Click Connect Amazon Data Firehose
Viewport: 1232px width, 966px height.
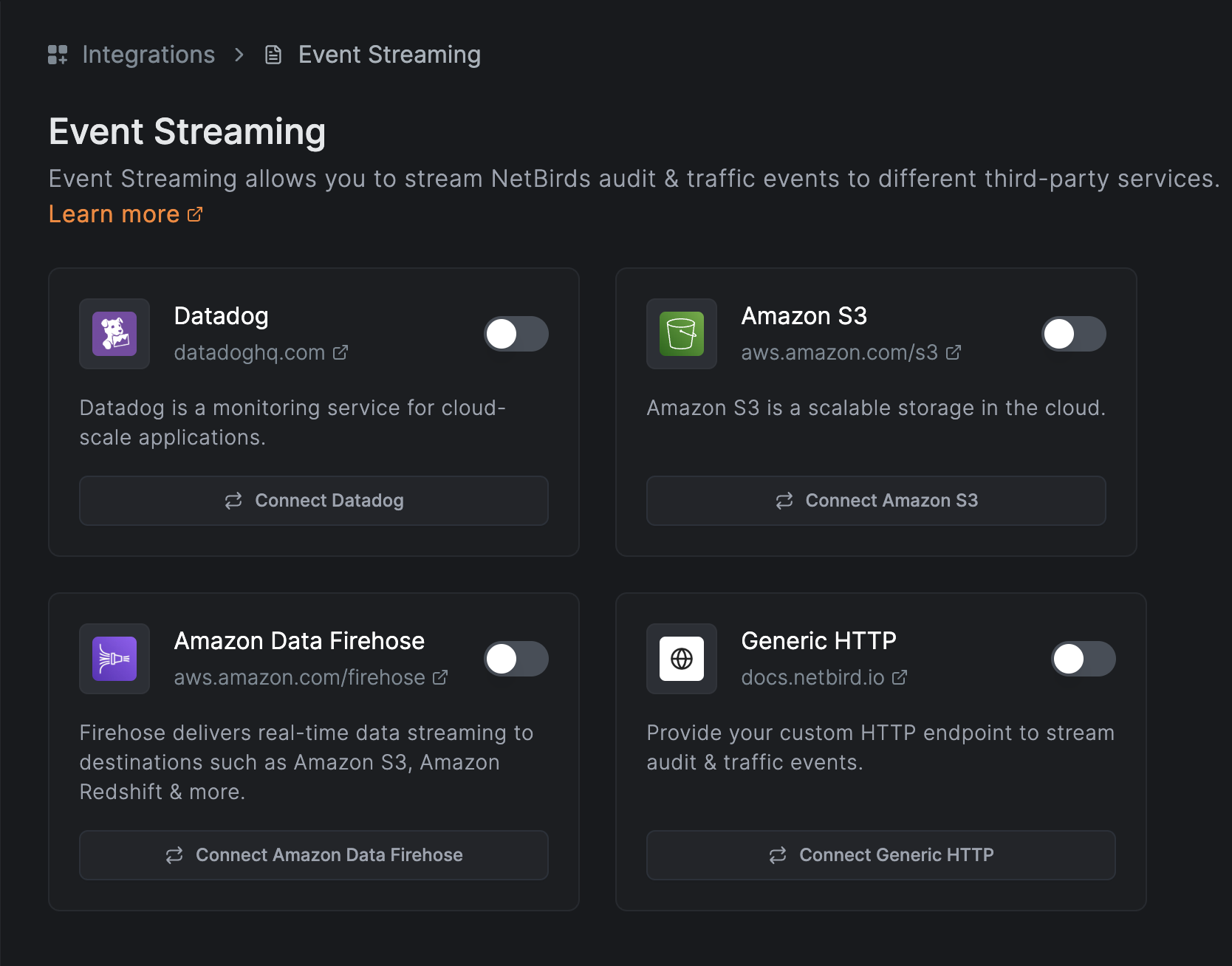pos(313,855)
